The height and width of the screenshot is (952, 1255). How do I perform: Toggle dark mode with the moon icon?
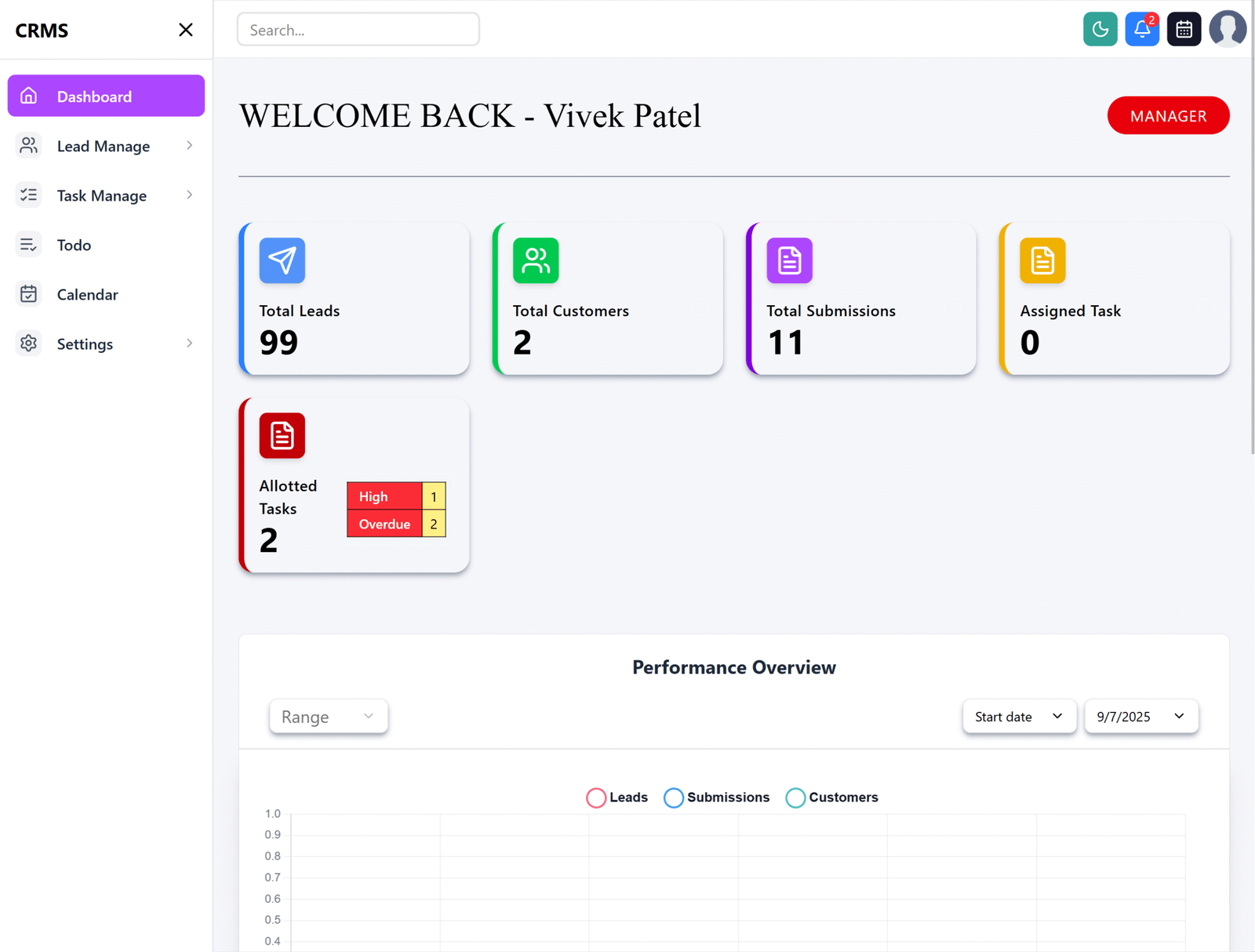click(x=1100, y=30)
